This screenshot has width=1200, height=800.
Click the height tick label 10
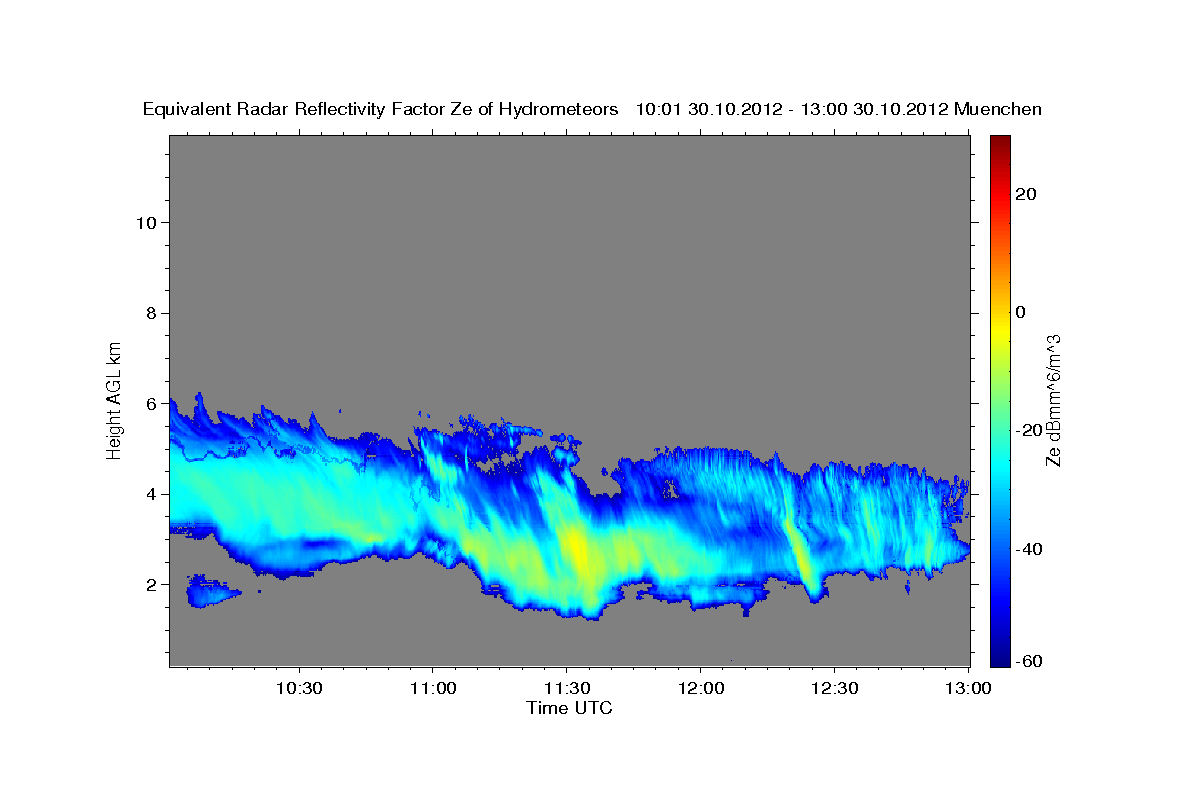point(146,222)
